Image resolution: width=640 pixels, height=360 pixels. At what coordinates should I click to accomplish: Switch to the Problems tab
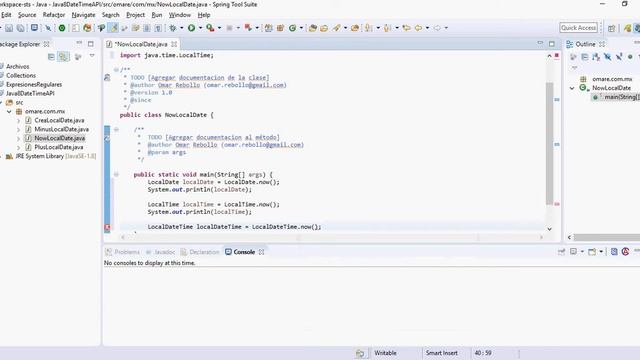coord(122,252)
